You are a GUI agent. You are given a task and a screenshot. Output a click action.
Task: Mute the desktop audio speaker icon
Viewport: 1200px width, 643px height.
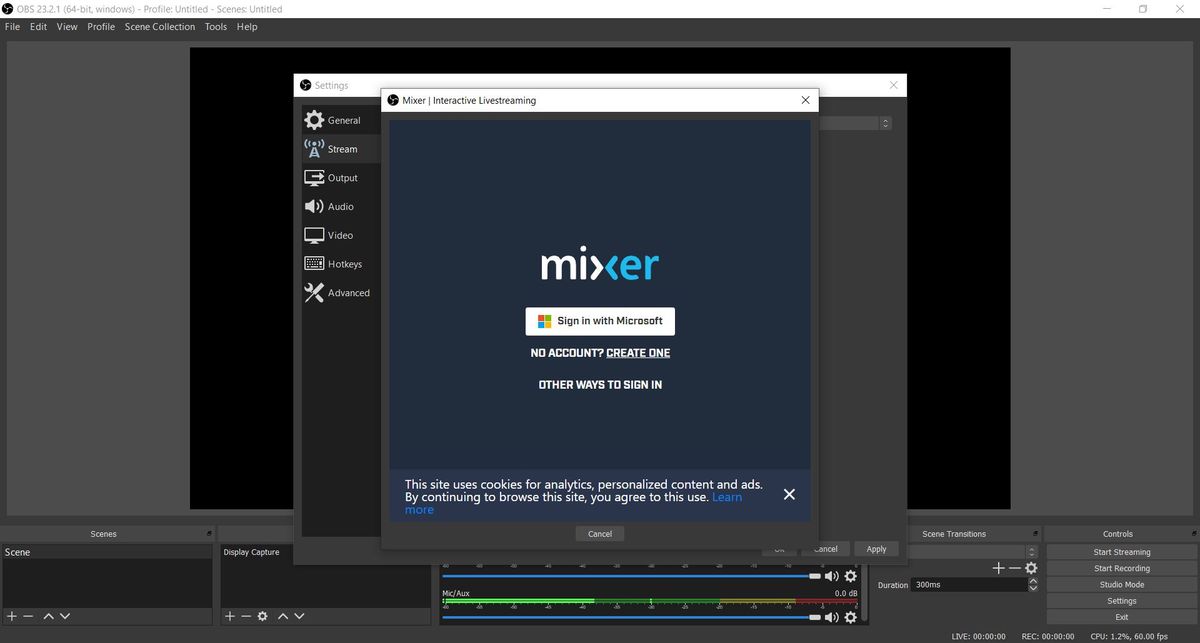click(x=831, y=576)
